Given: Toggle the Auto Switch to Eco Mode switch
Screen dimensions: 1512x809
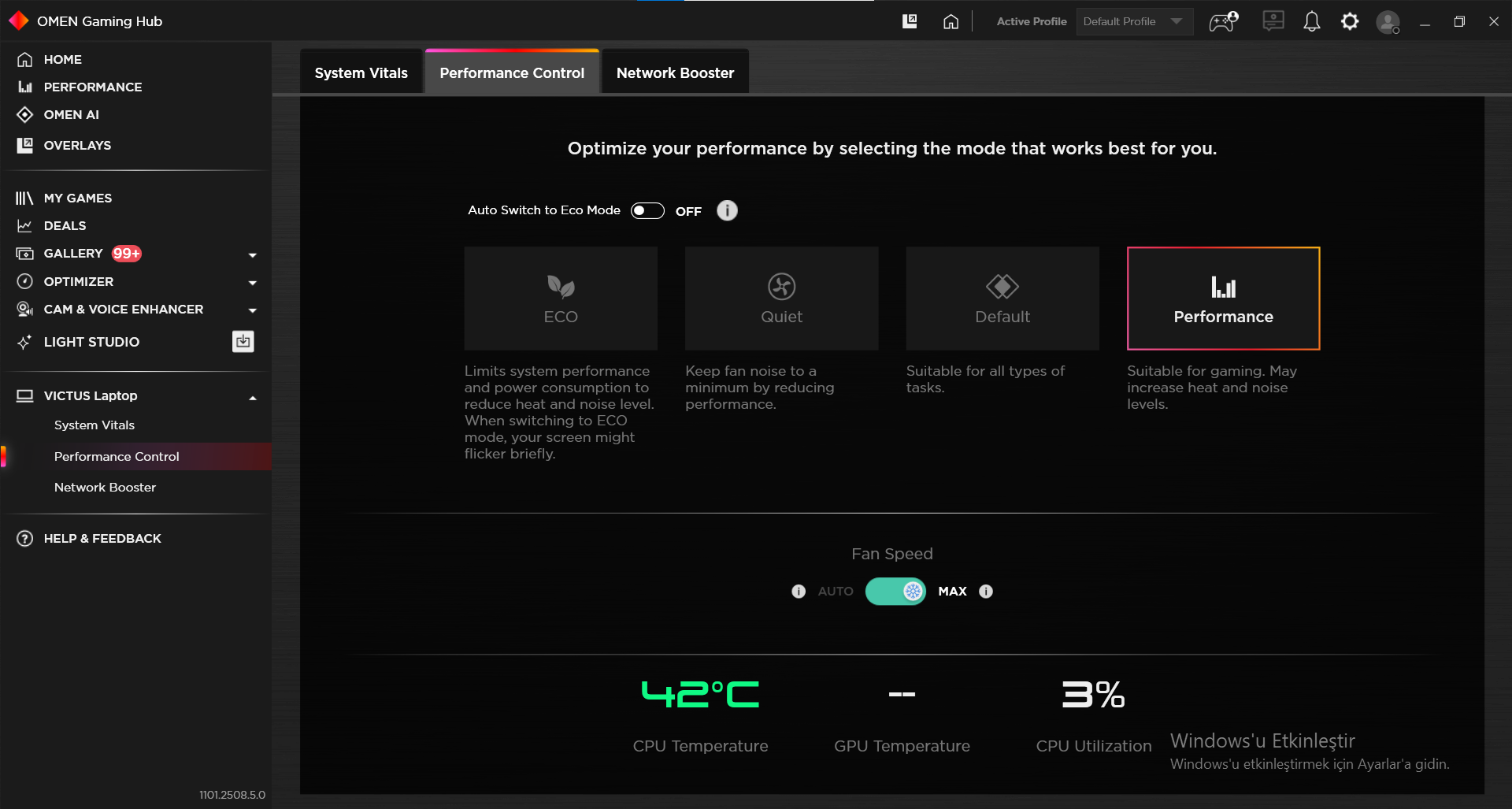Looking at the screenshot, I should pyautogui.click(x=647, y=210).
